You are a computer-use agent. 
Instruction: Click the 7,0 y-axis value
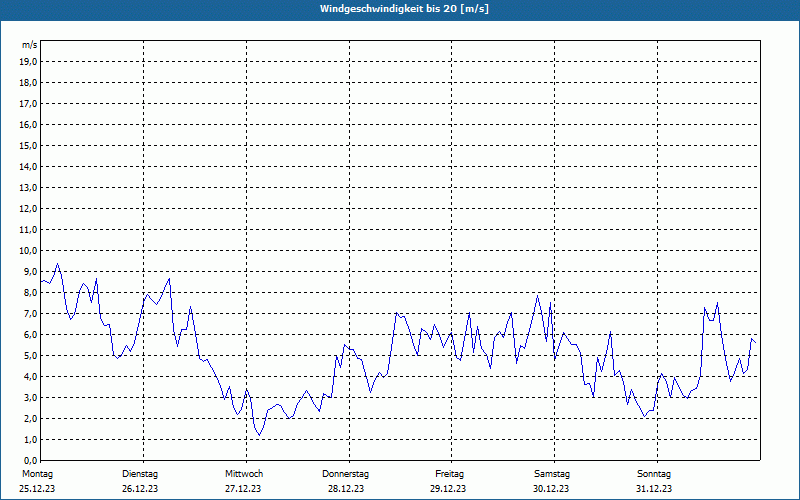tap(30, 313)
